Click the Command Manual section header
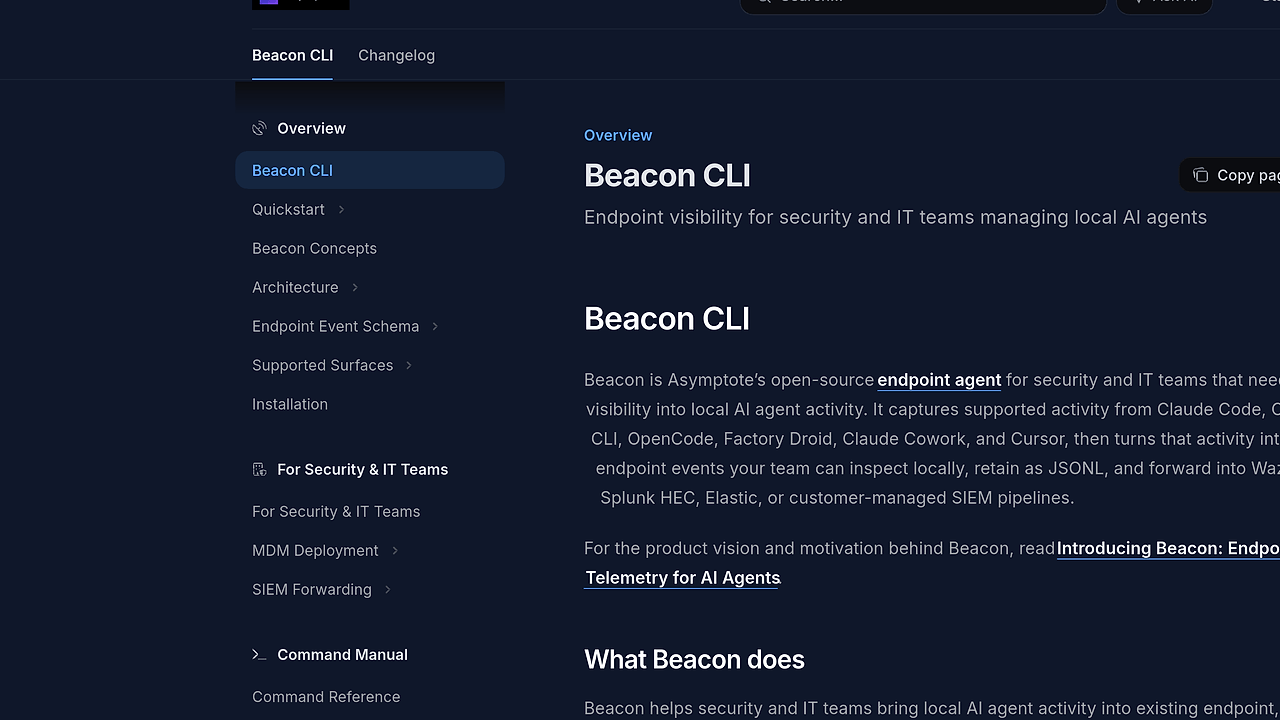The image size is (1280, 720). coord(342,654)
